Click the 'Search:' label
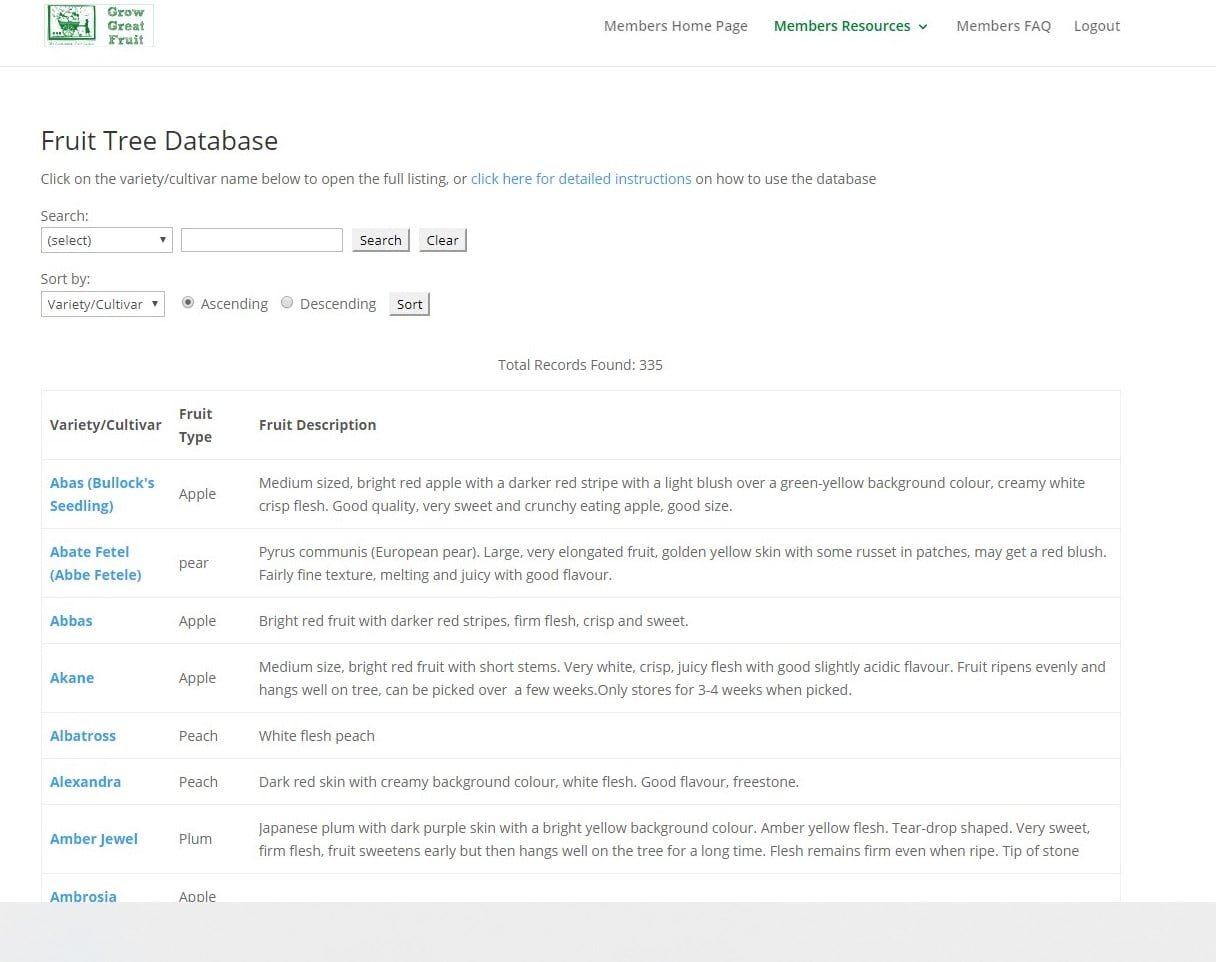1216x962 pixels. 65,215
